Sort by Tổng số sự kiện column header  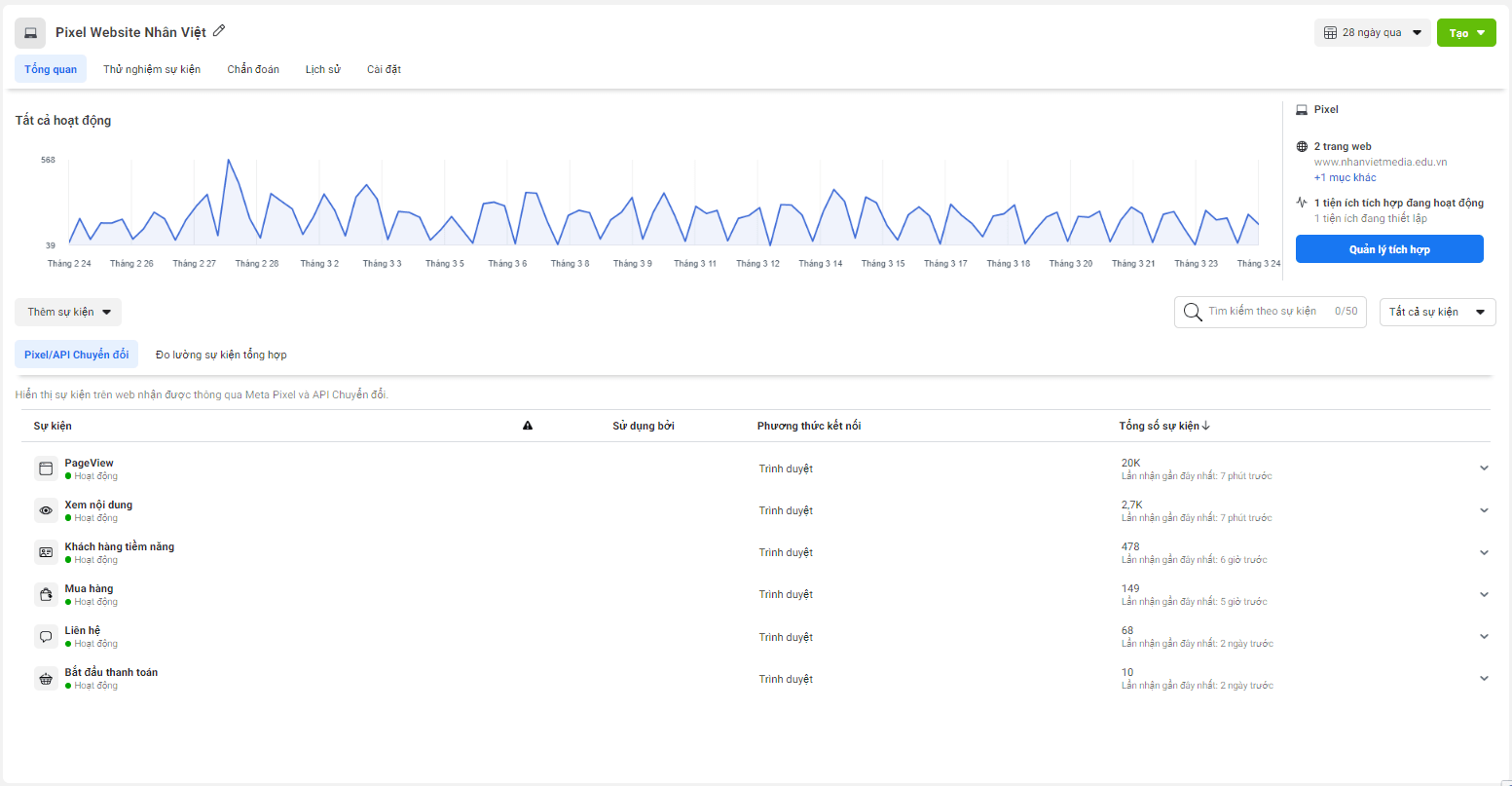1164,426
